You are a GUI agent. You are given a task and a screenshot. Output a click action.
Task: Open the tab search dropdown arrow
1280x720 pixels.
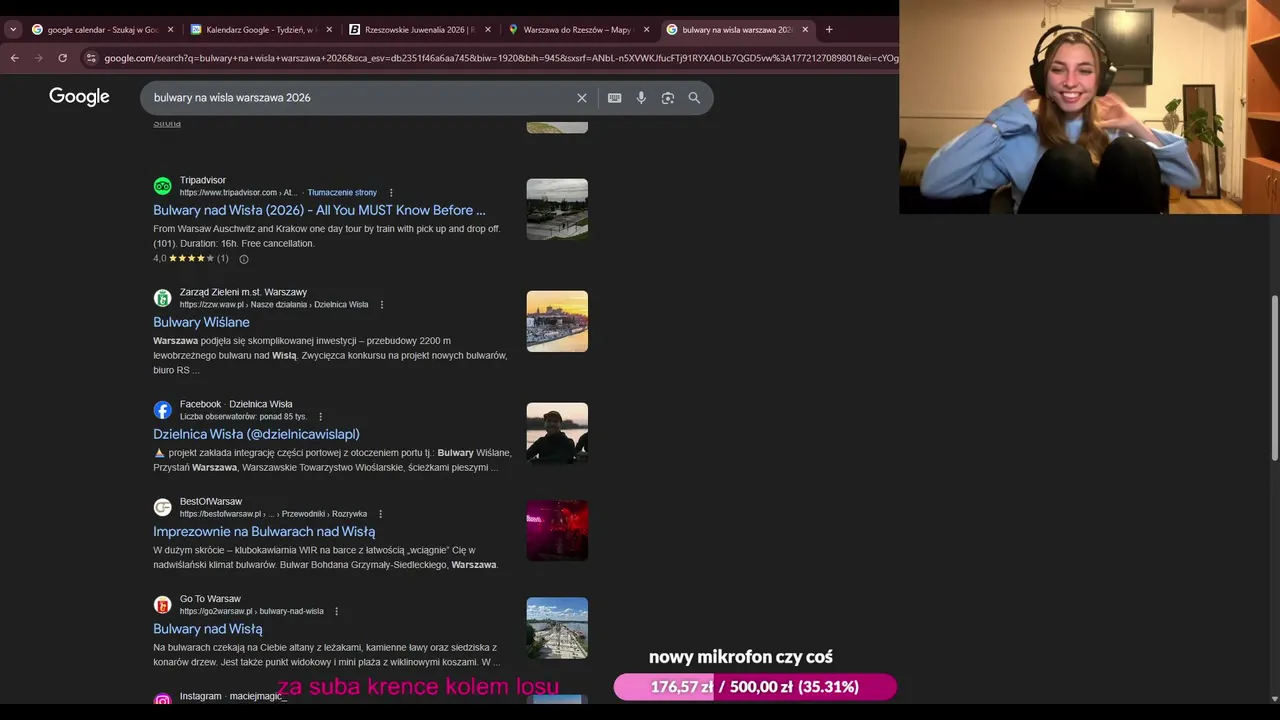13,29
